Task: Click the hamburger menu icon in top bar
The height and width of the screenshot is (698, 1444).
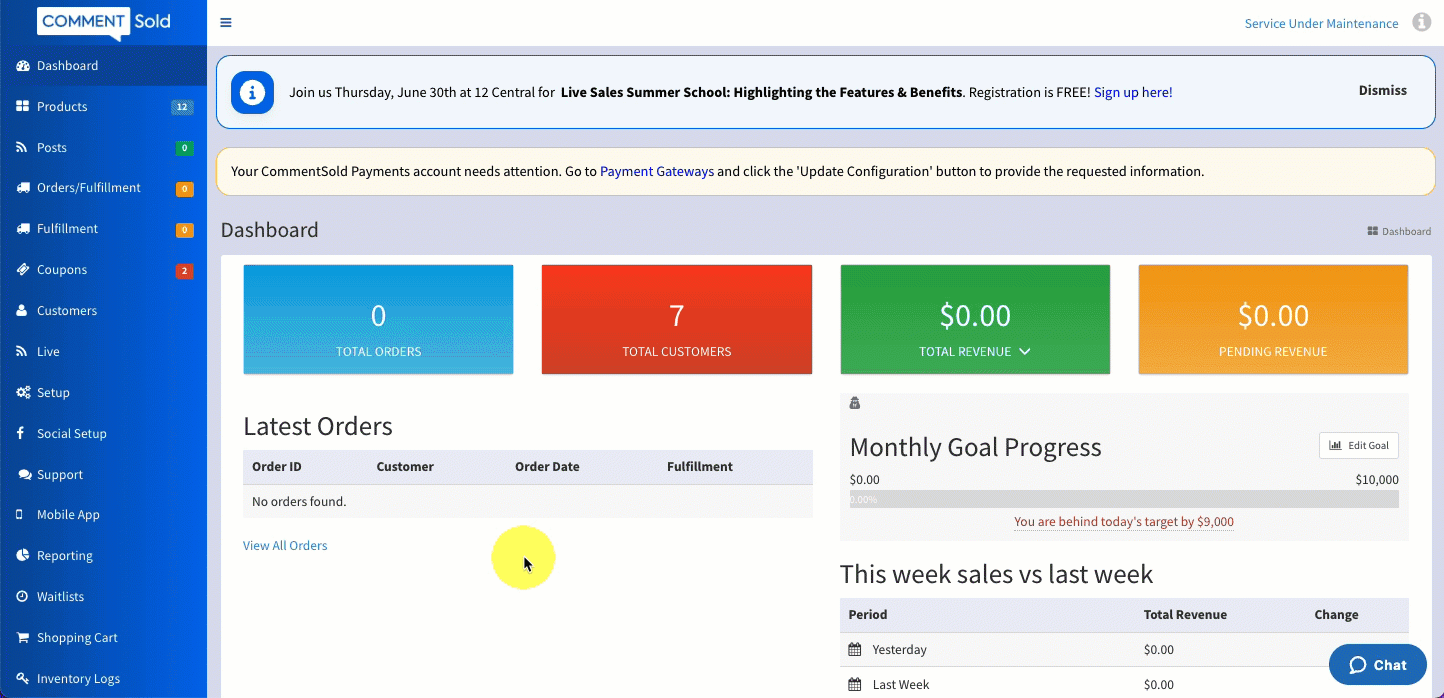Action: pyautogui.click(x=226, y=23)
